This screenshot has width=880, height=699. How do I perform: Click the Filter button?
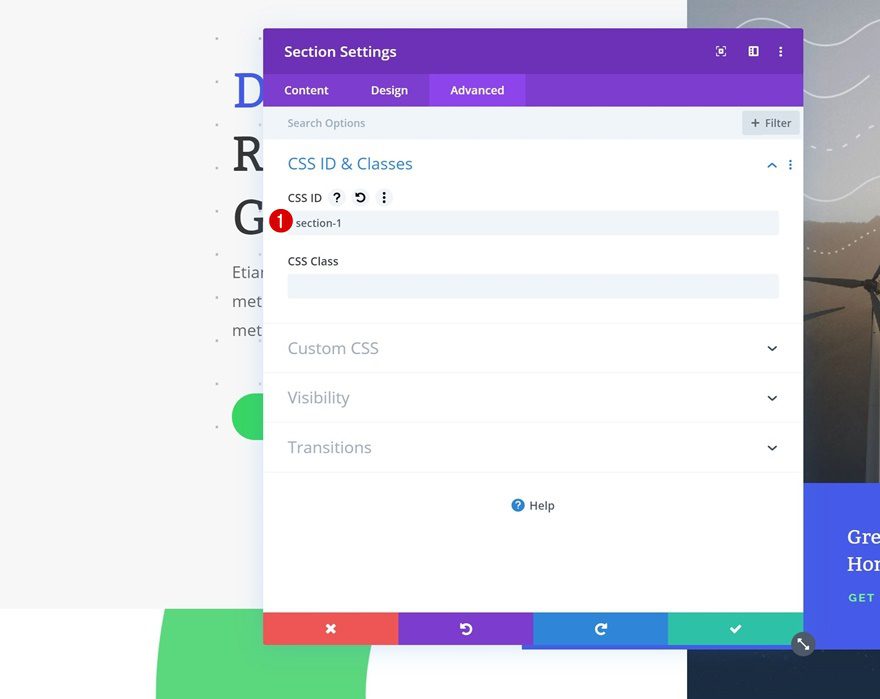771,123
